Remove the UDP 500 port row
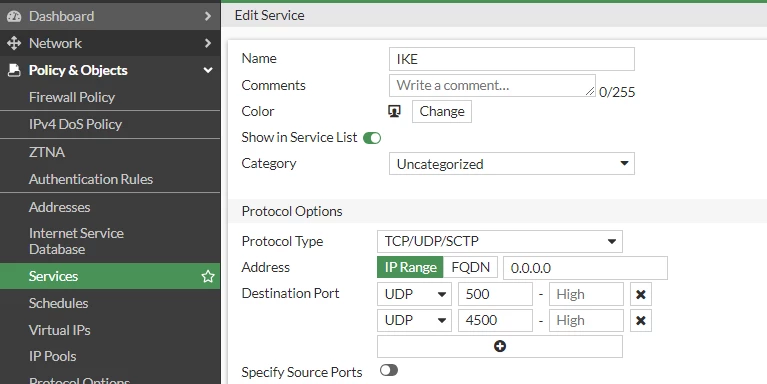This screenshot has width=767, height=384. pos(641,294)
